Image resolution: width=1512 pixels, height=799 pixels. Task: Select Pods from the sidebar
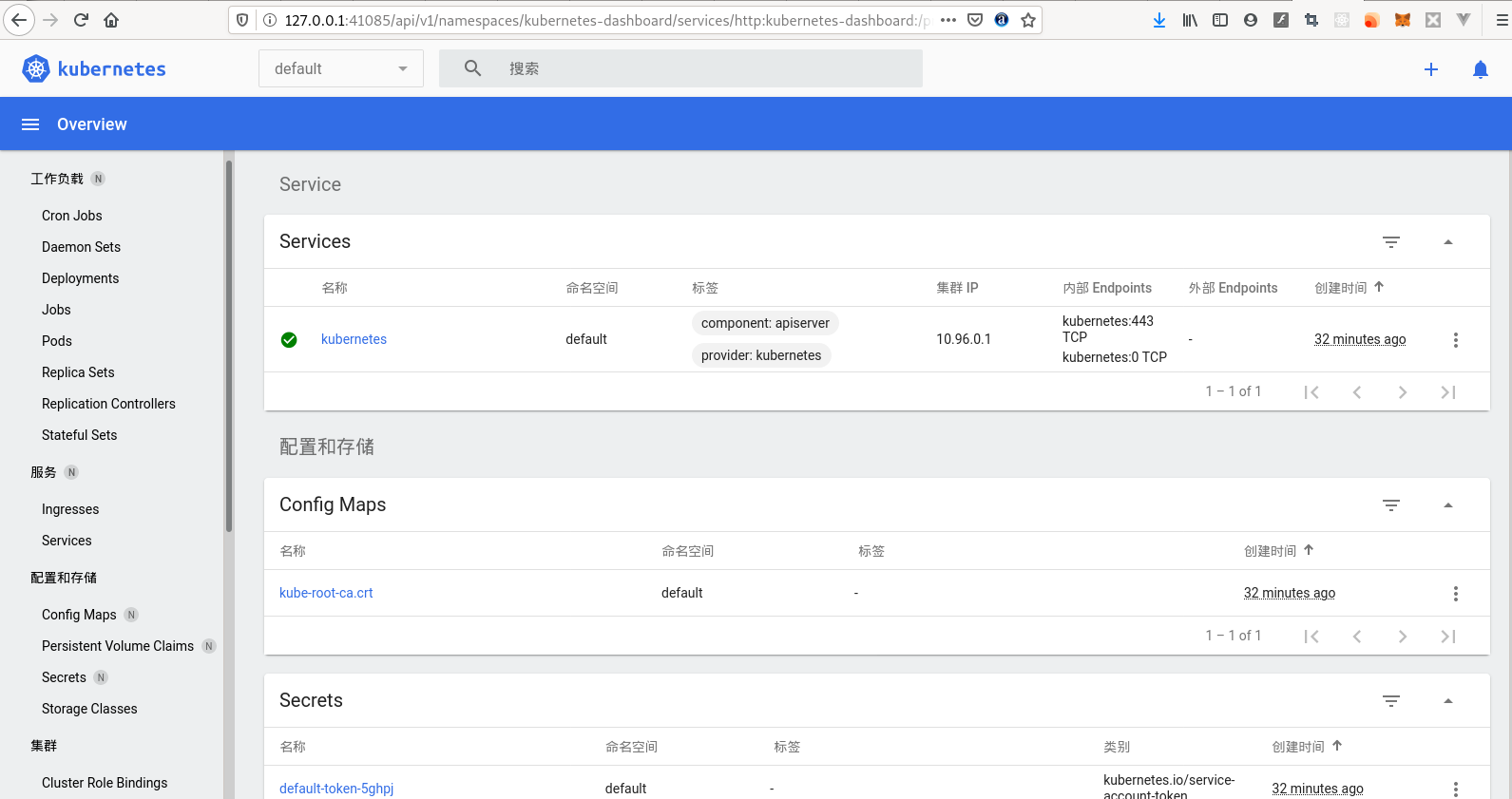57,341
